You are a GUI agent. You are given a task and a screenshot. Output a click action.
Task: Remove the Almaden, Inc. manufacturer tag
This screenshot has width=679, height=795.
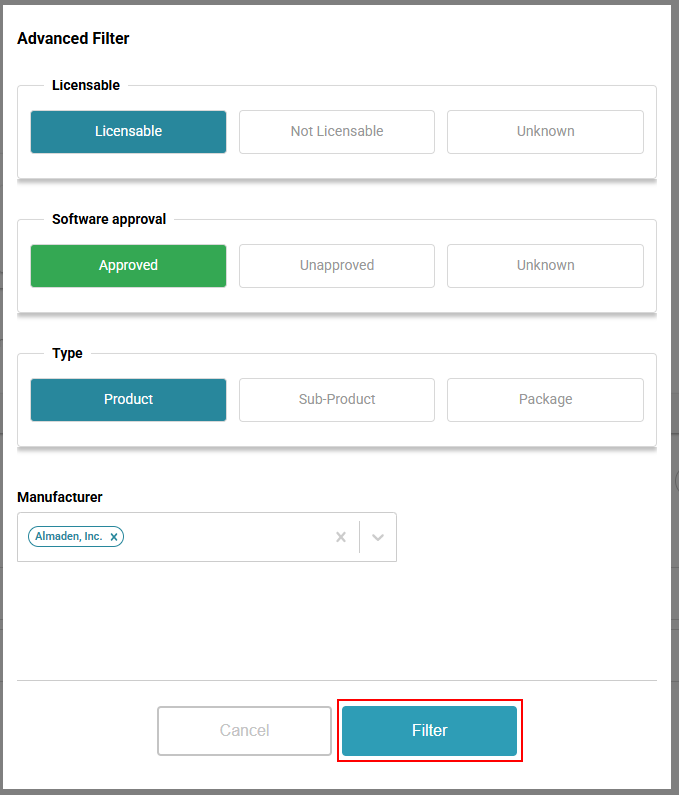pos(114,537)
